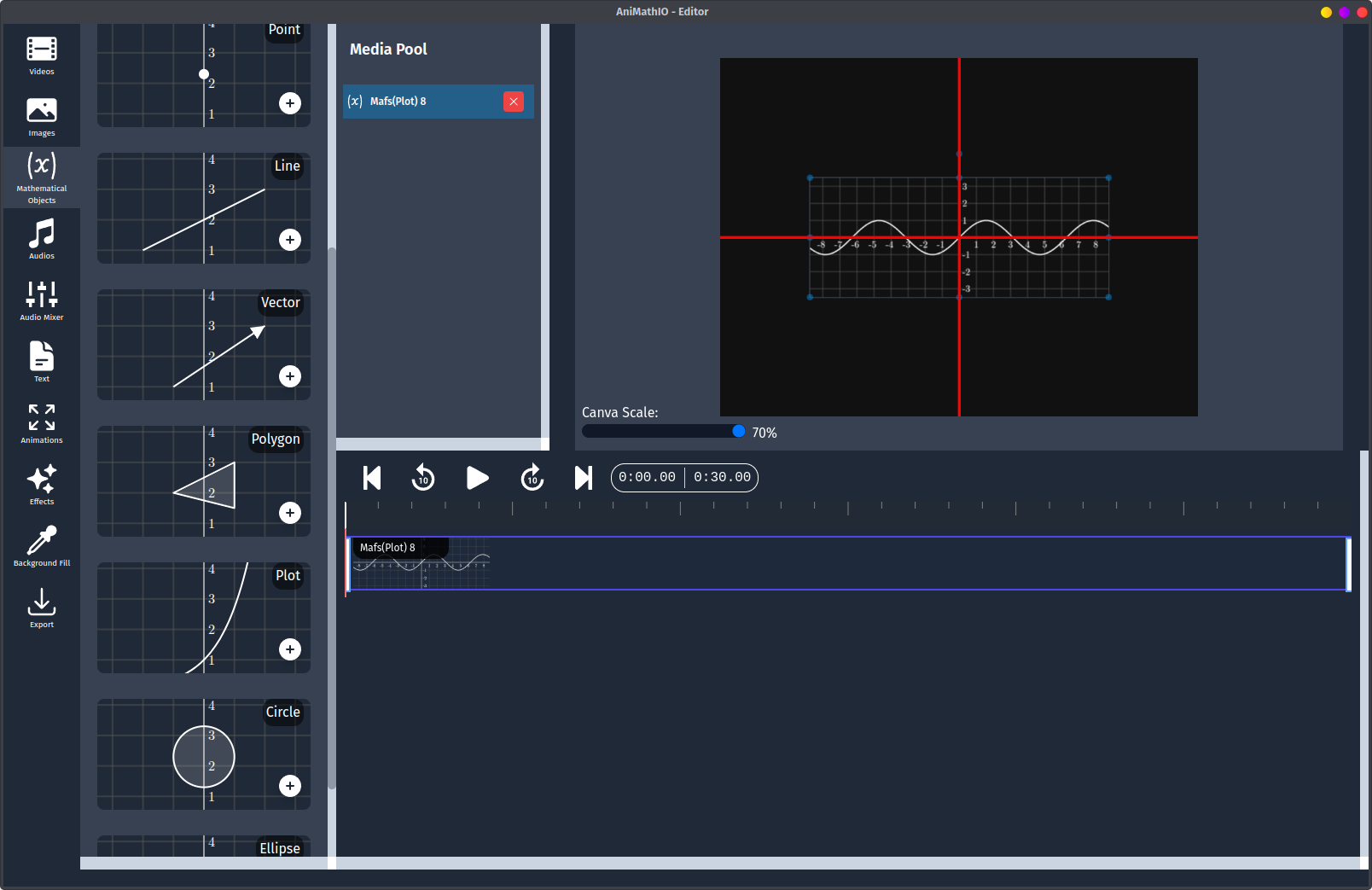Click the sine plot in canvas preview
The image size is (1372, 890).
[x=959, y=237]
